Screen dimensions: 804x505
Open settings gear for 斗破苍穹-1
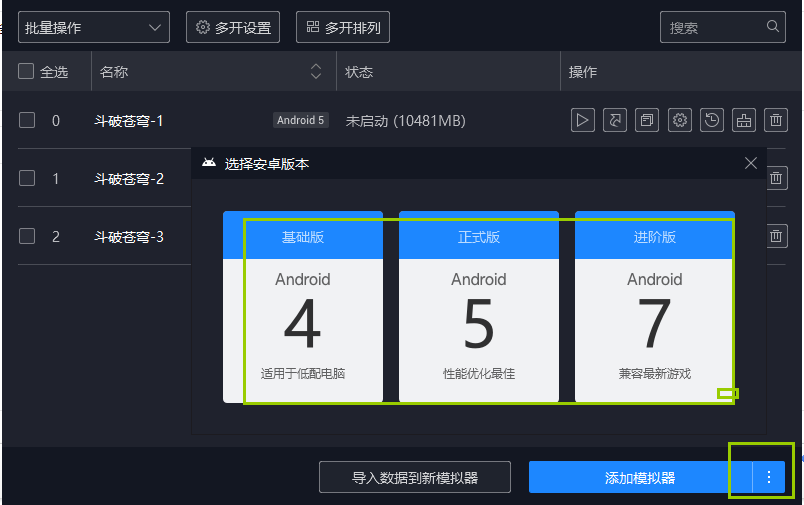(679, 120)
